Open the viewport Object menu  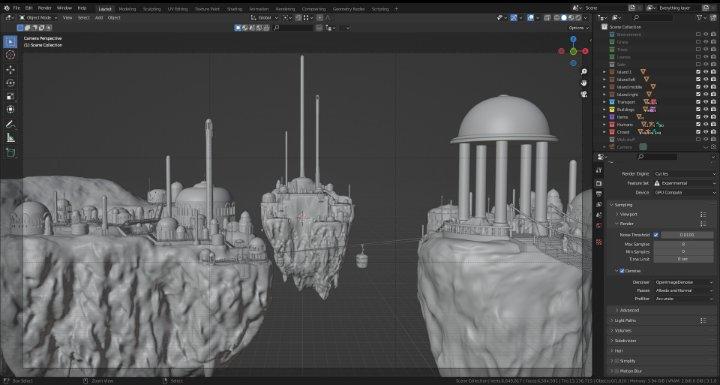[114, 18]
